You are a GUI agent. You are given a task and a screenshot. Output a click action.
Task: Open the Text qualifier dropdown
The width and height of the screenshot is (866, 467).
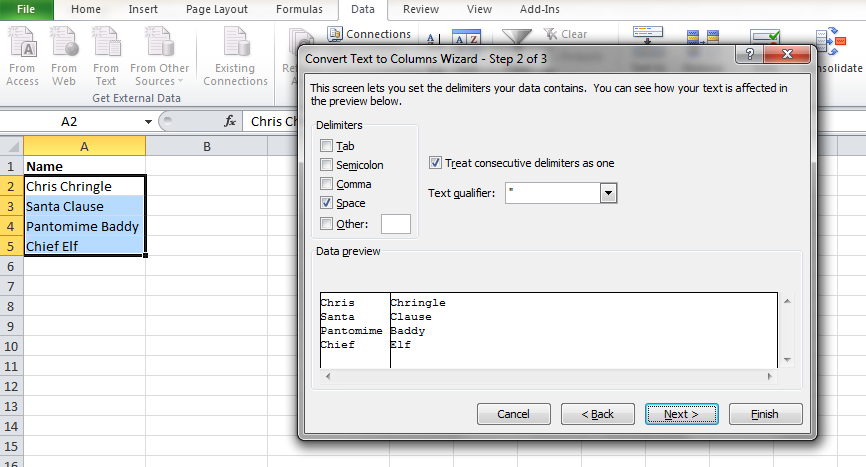(x=607, y=193)
